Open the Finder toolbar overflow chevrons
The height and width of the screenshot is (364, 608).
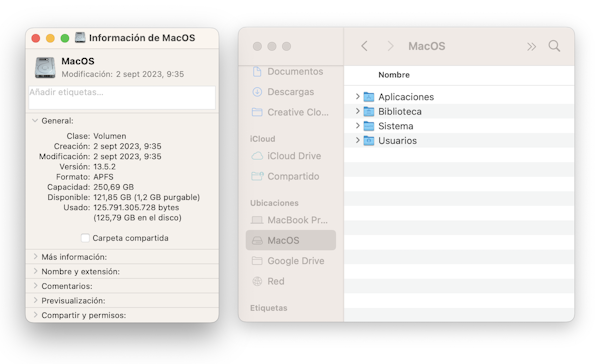(x=532, y=47)
